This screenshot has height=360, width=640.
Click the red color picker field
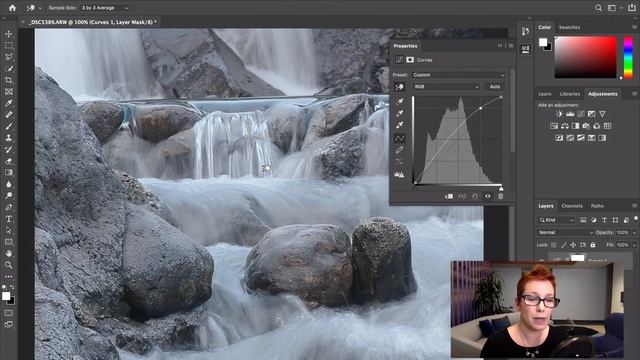pyautogui.click(x=585, y=57)
